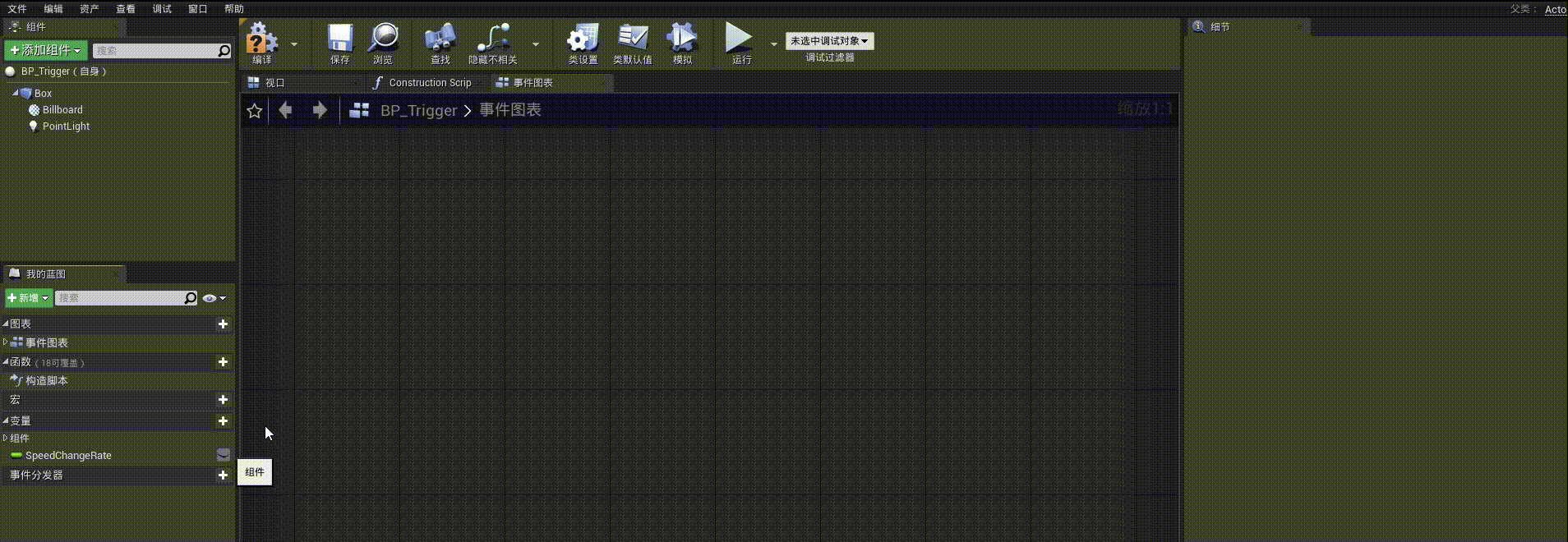Open Class Defaults (类默认值) icon

point(632,40)
